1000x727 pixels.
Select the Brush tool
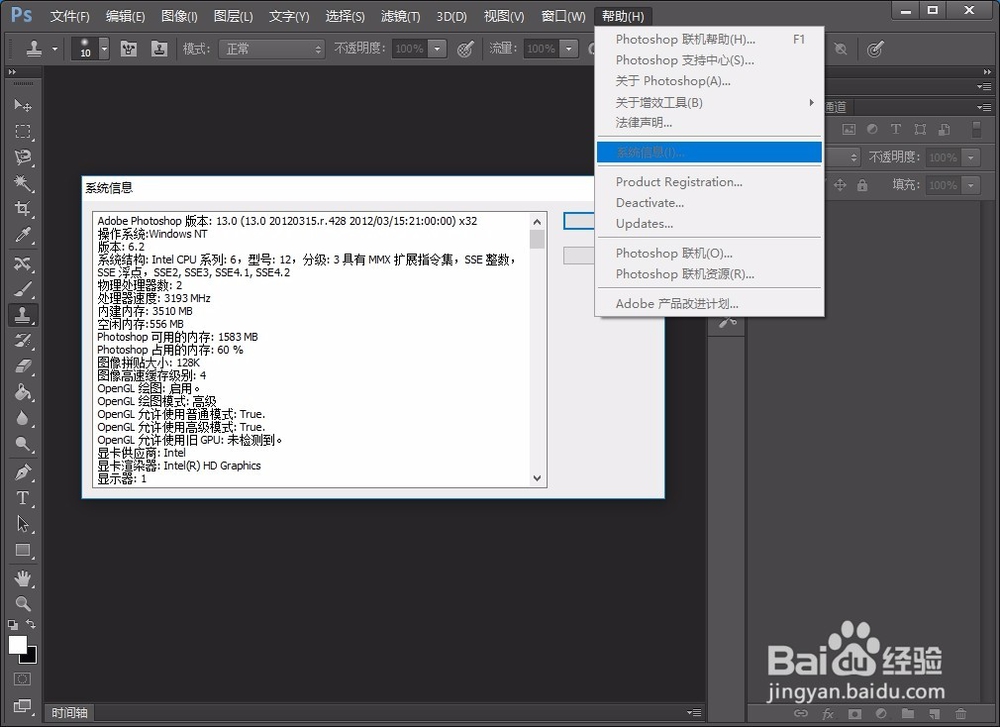pyautogui.click(x=23, y=289)
